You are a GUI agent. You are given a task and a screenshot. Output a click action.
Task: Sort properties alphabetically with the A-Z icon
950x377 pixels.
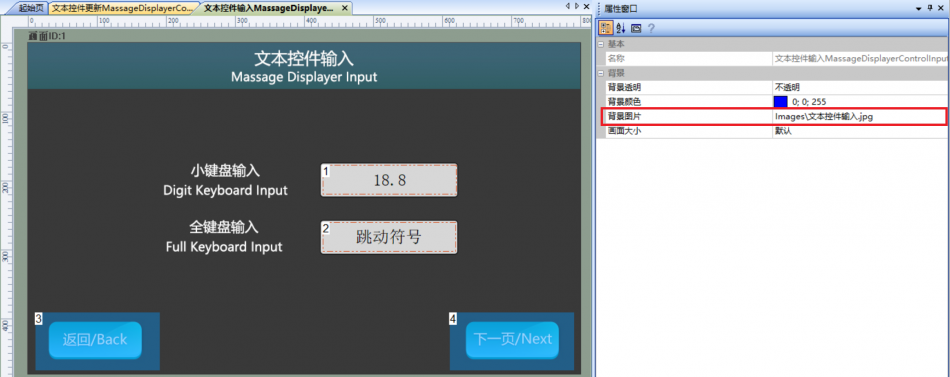(620, 28)
